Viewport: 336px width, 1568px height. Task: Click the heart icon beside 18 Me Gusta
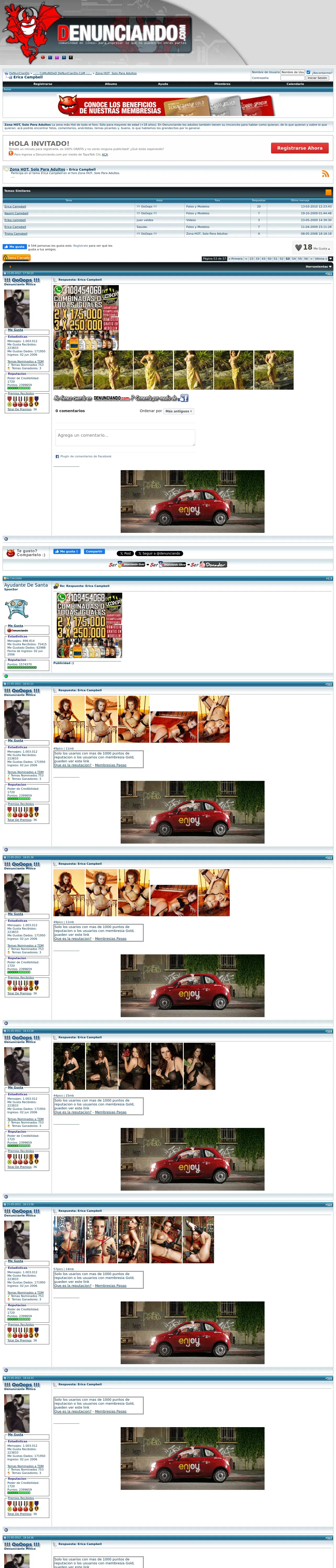tap(298, 248)
